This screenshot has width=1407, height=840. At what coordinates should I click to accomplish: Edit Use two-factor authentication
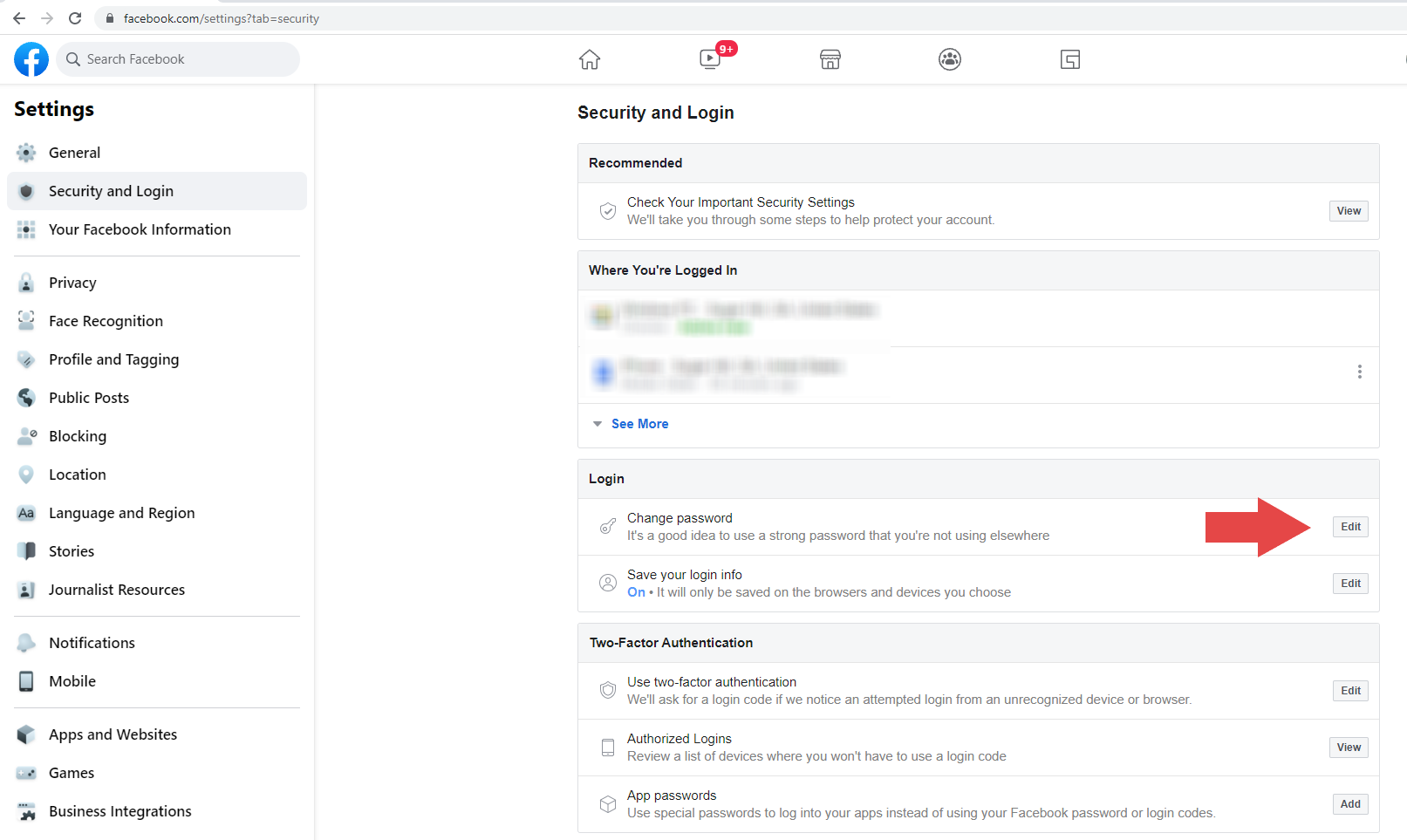(x=1350, y=691)
